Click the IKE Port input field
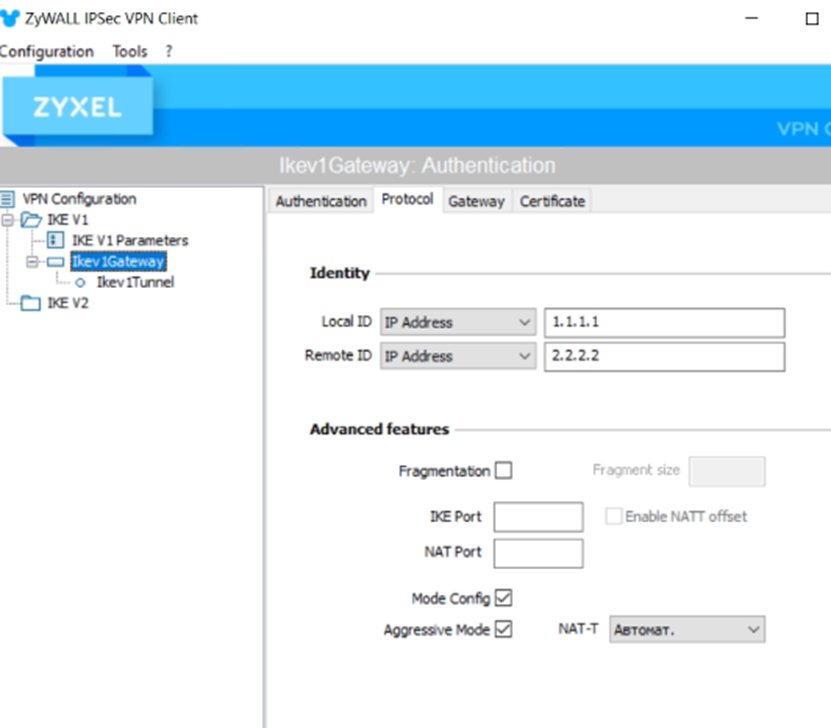The width and height of the screenshot is (831, 728). 538,517
